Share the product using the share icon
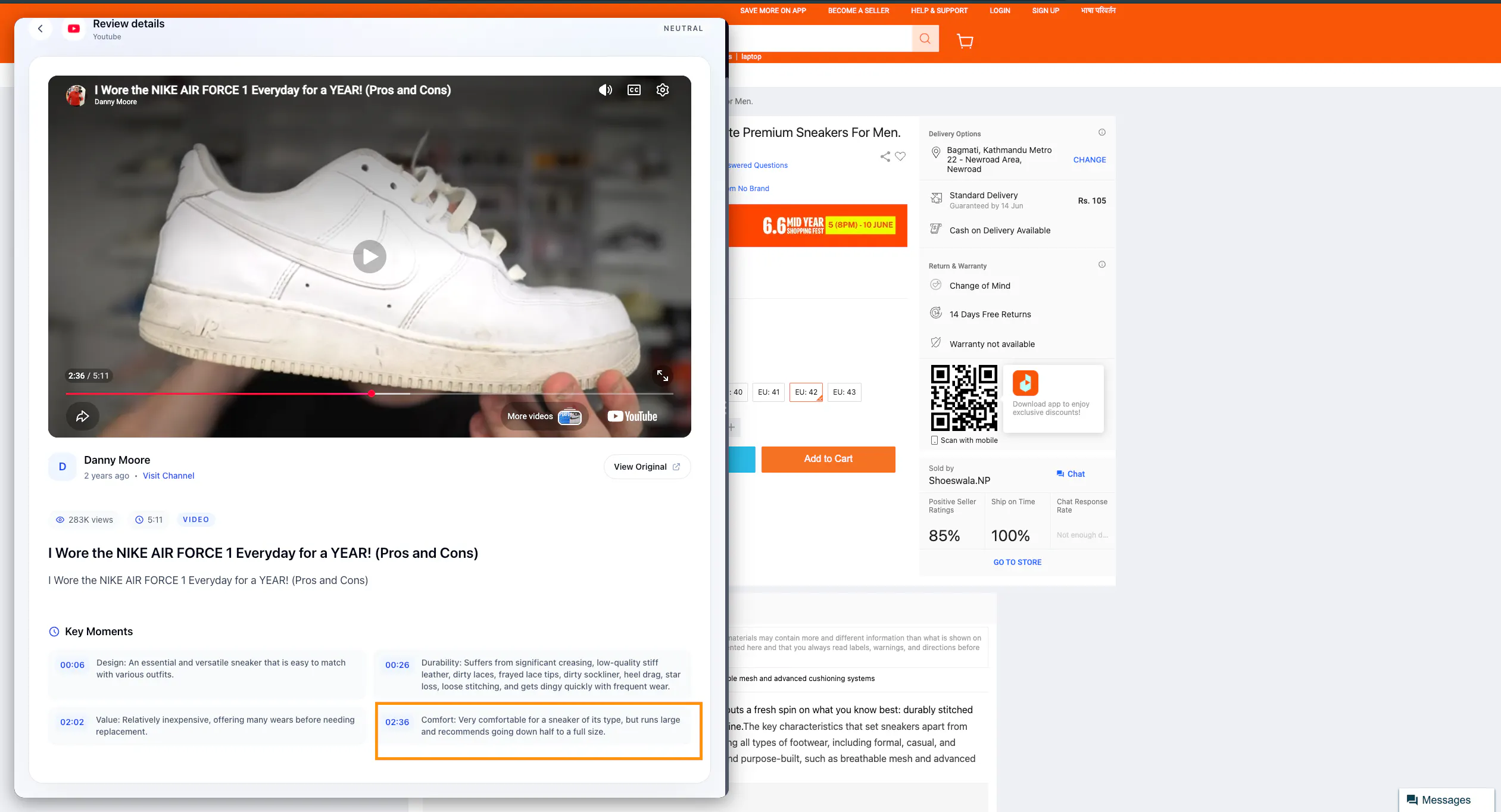Screen dimensions: 1501x812 [x=885, y=157]
